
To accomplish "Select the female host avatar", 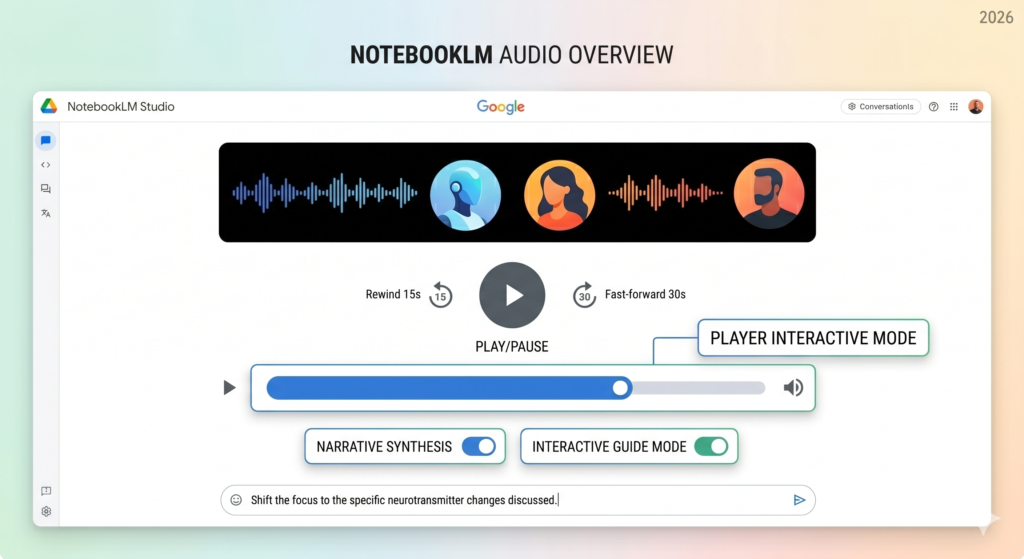I will pyautogui.click(x=560, y=195).
